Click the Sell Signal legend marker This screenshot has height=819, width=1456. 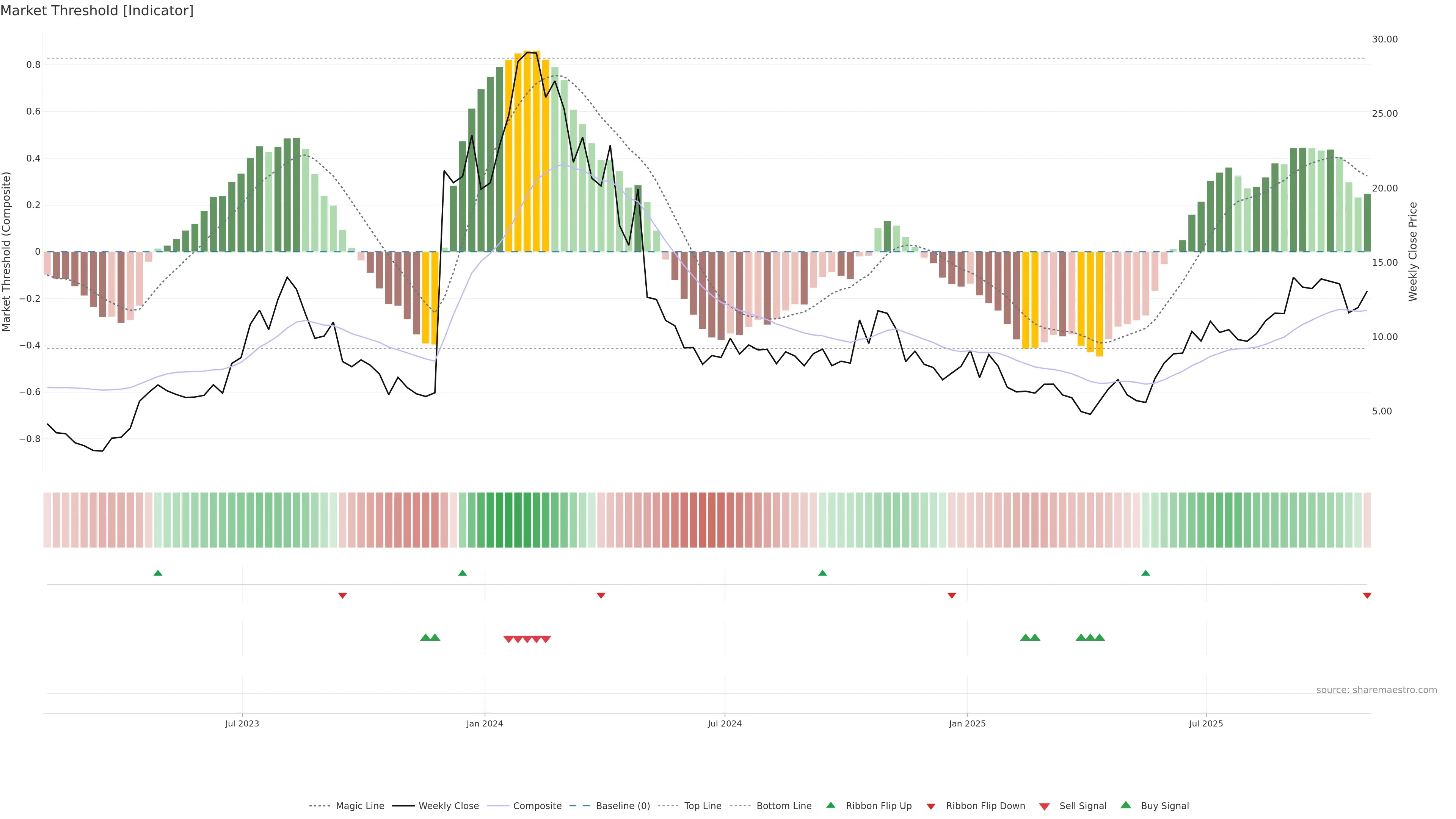(x=1044, y=806)
